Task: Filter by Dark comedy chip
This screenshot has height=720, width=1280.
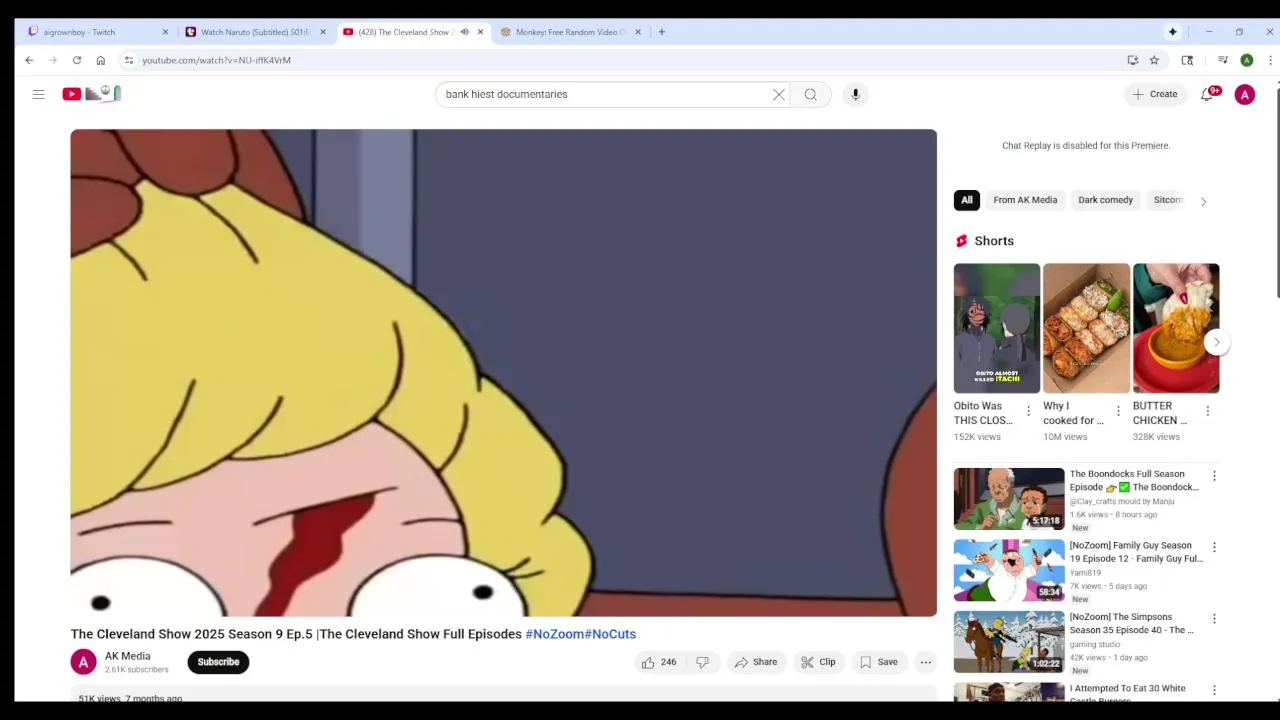Action: pos(1105,200)
